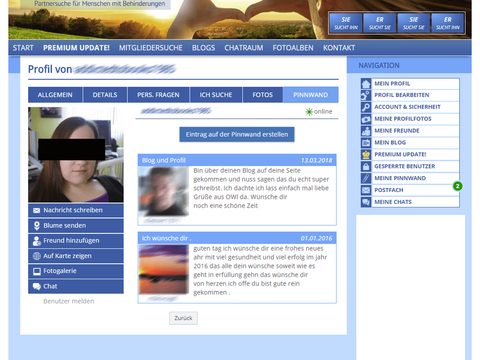Select the Ich suche tab
480x360 pixels.
[x=216, y=95]
